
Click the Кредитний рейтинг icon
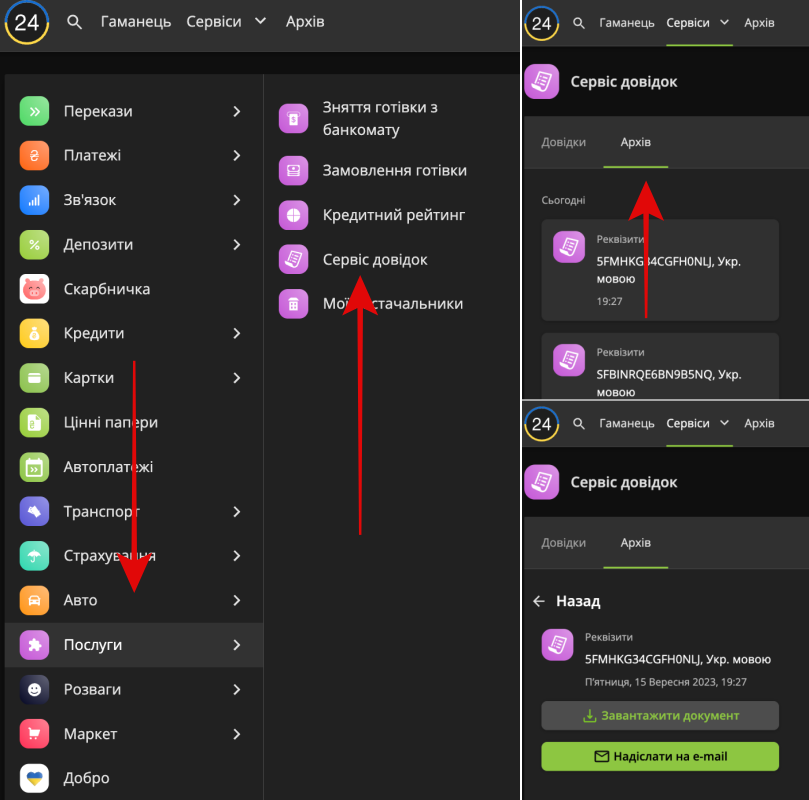pyautogui.click(x=293, y=215)
